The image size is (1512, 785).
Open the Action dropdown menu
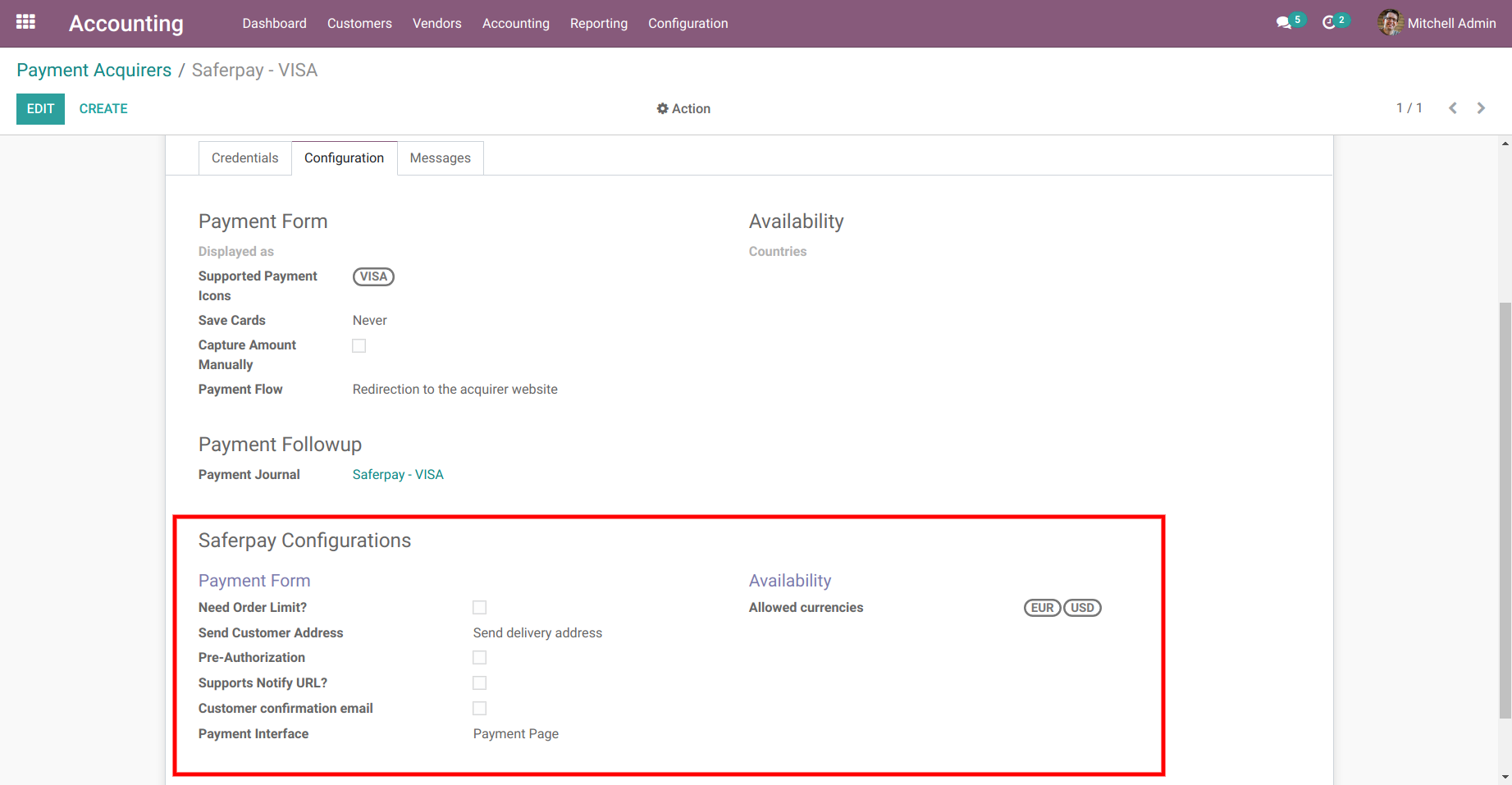683,108
